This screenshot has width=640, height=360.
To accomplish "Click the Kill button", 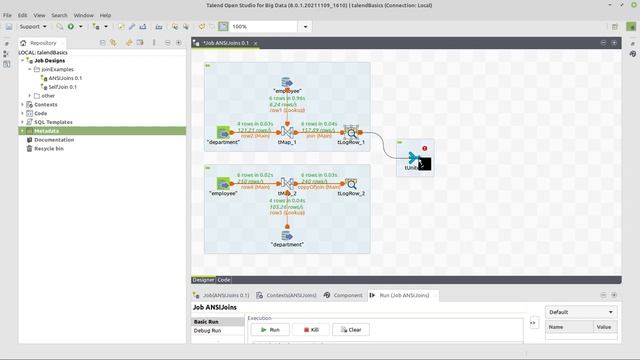I will [x=311, y=330].
